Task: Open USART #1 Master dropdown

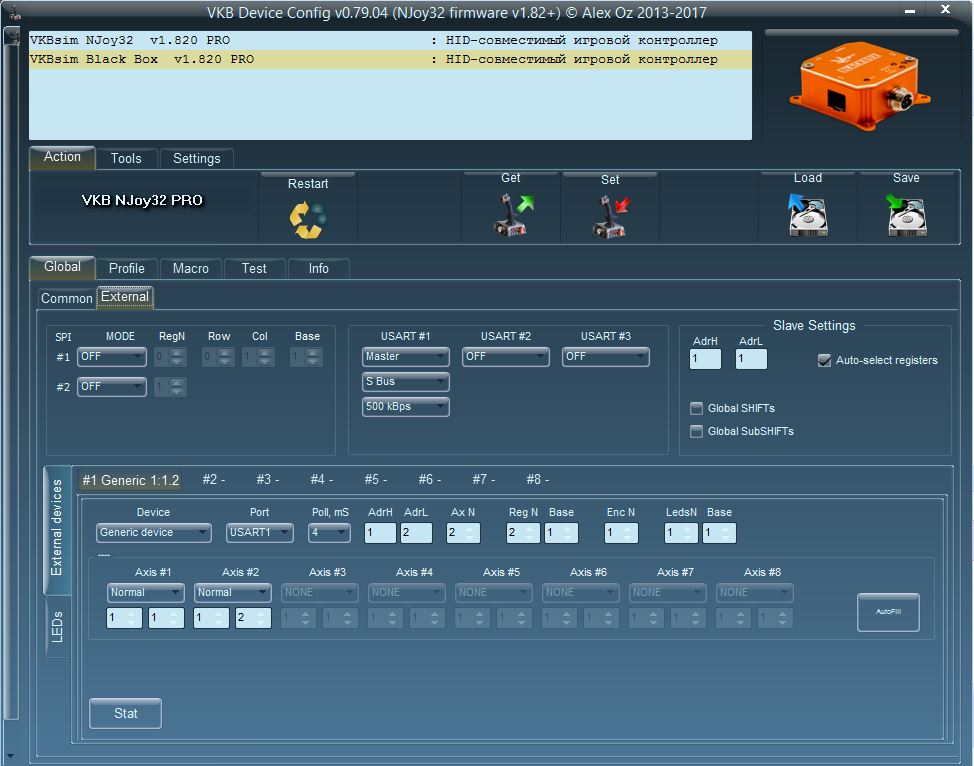Action: (x=406, y=357)
